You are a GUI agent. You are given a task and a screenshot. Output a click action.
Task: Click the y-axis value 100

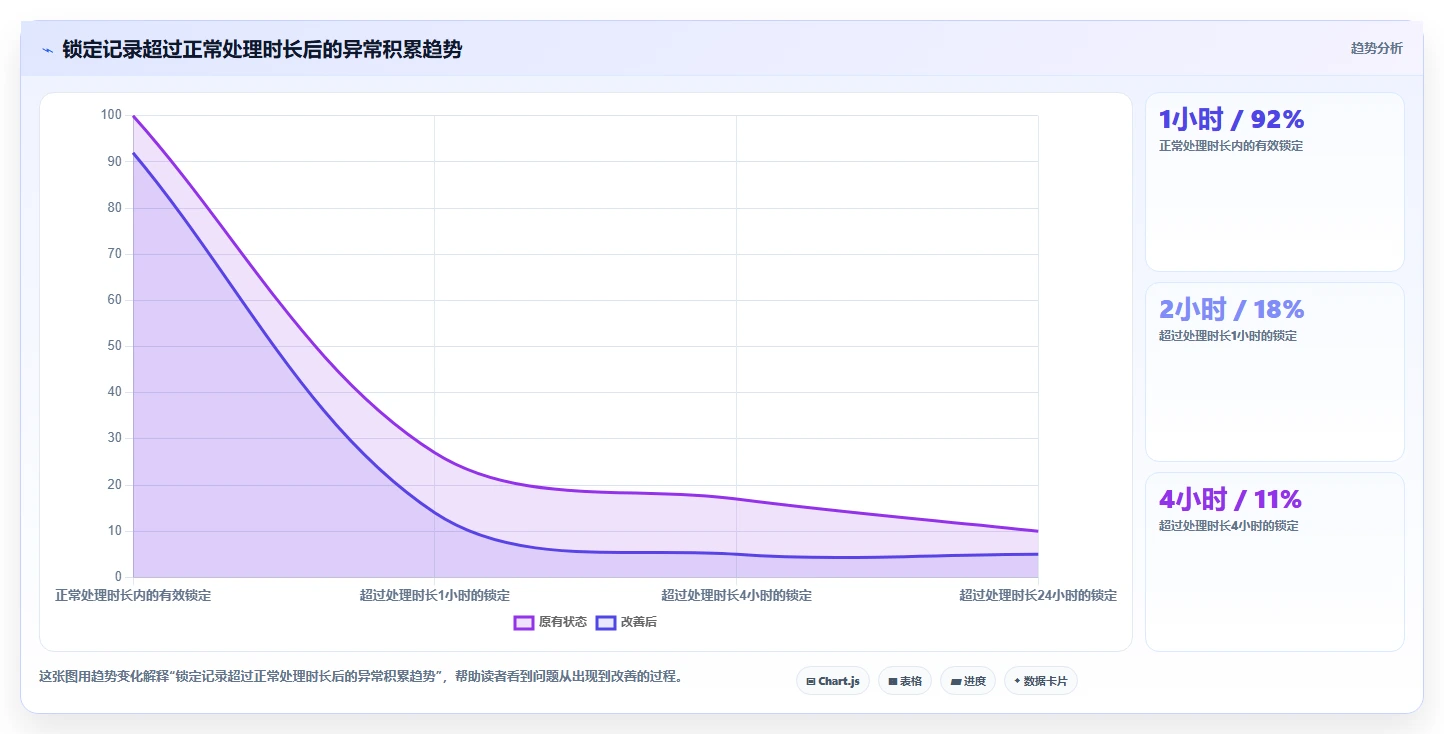point(111,115)
